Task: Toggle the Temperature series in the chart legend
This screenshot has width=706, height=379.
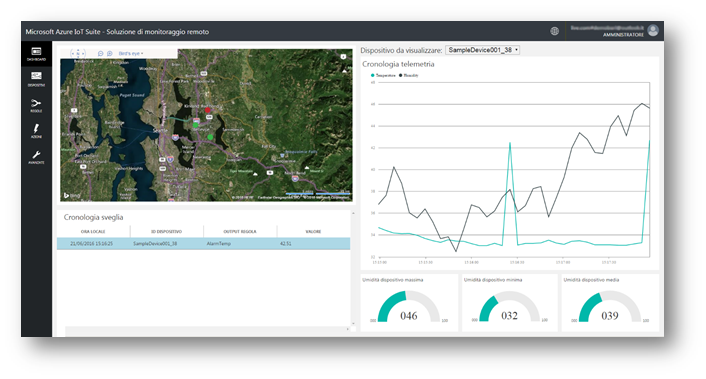Action: pyautogui.click(x=383, y=75)
